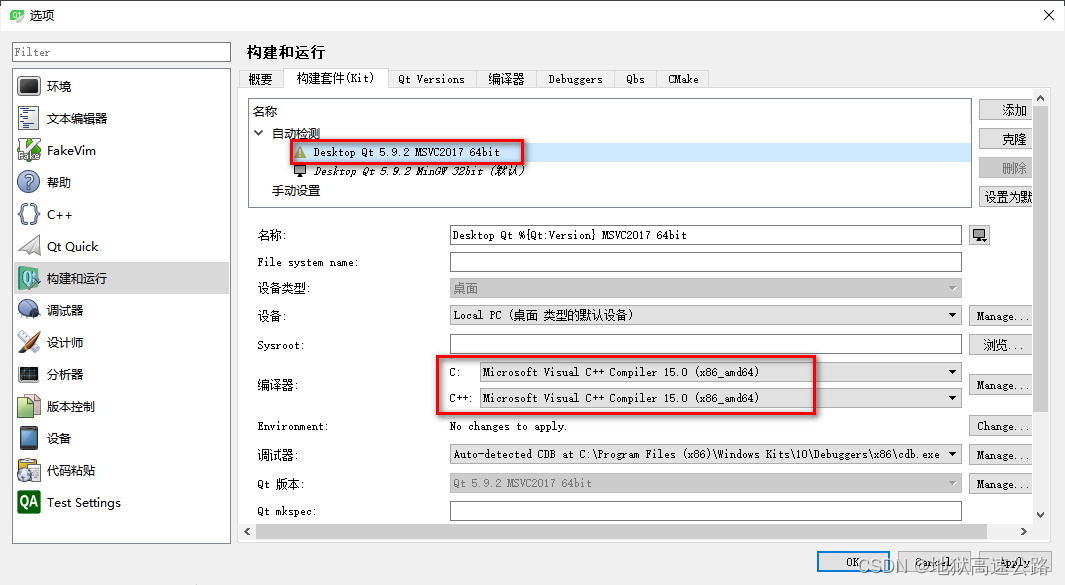Select the 帮助 question mark icon

coord(29,182)
